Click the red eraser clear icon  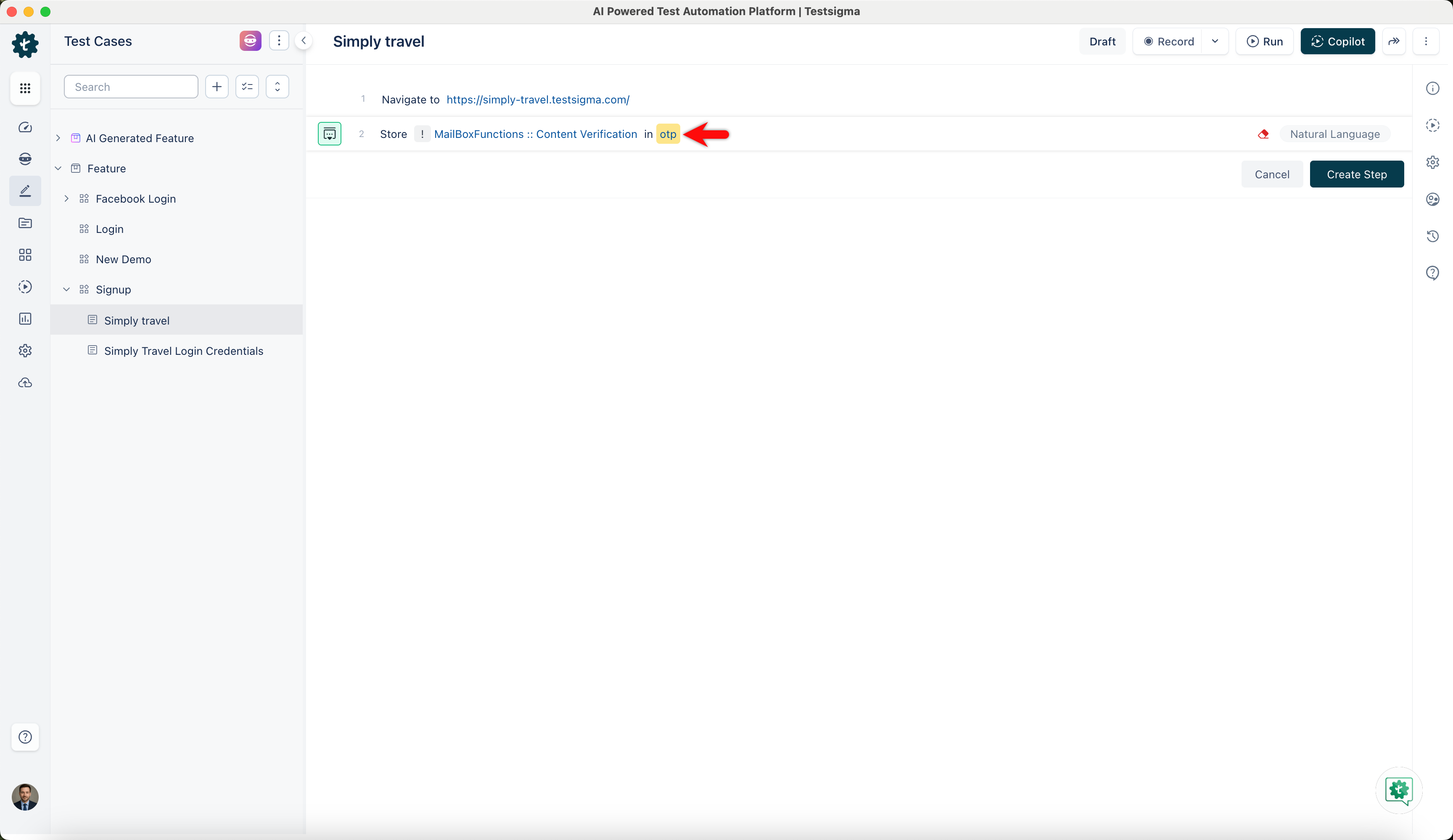[x=1263, y=134]
